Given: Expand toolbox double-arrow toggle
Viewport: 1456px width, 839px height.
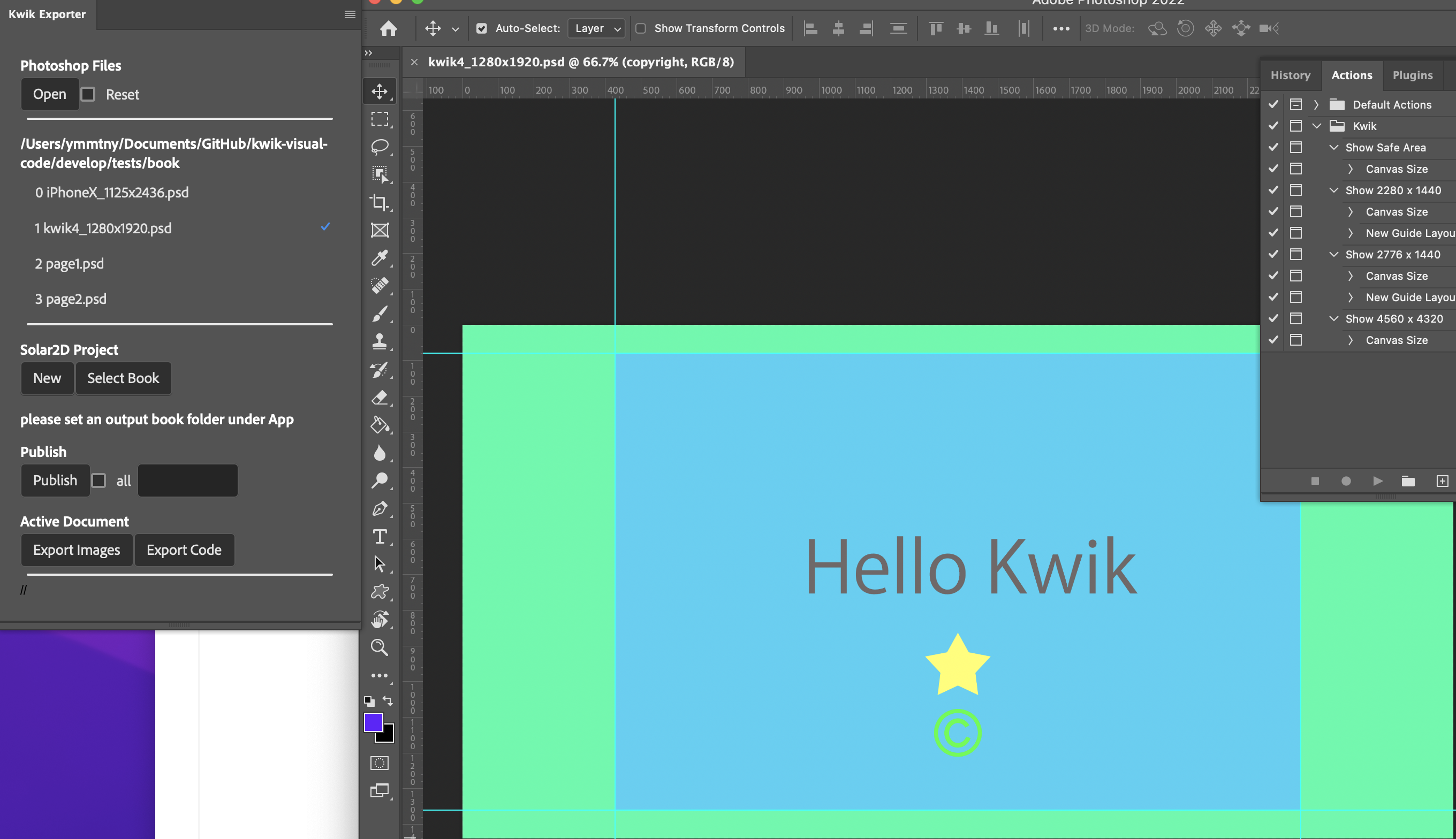Looking at the screenshot, I should point(368,52).
